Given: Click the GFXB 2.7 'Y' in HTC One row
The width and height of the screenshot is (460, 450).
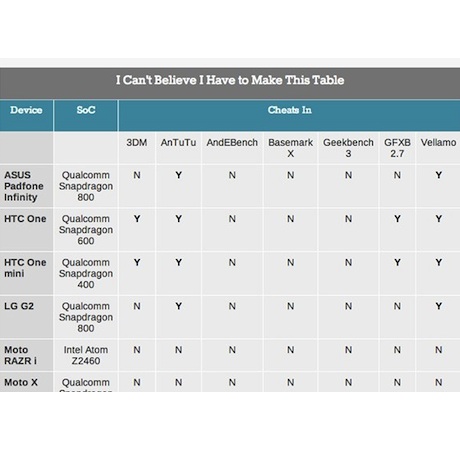Looking at the screenshot, I should coord(397,219).
